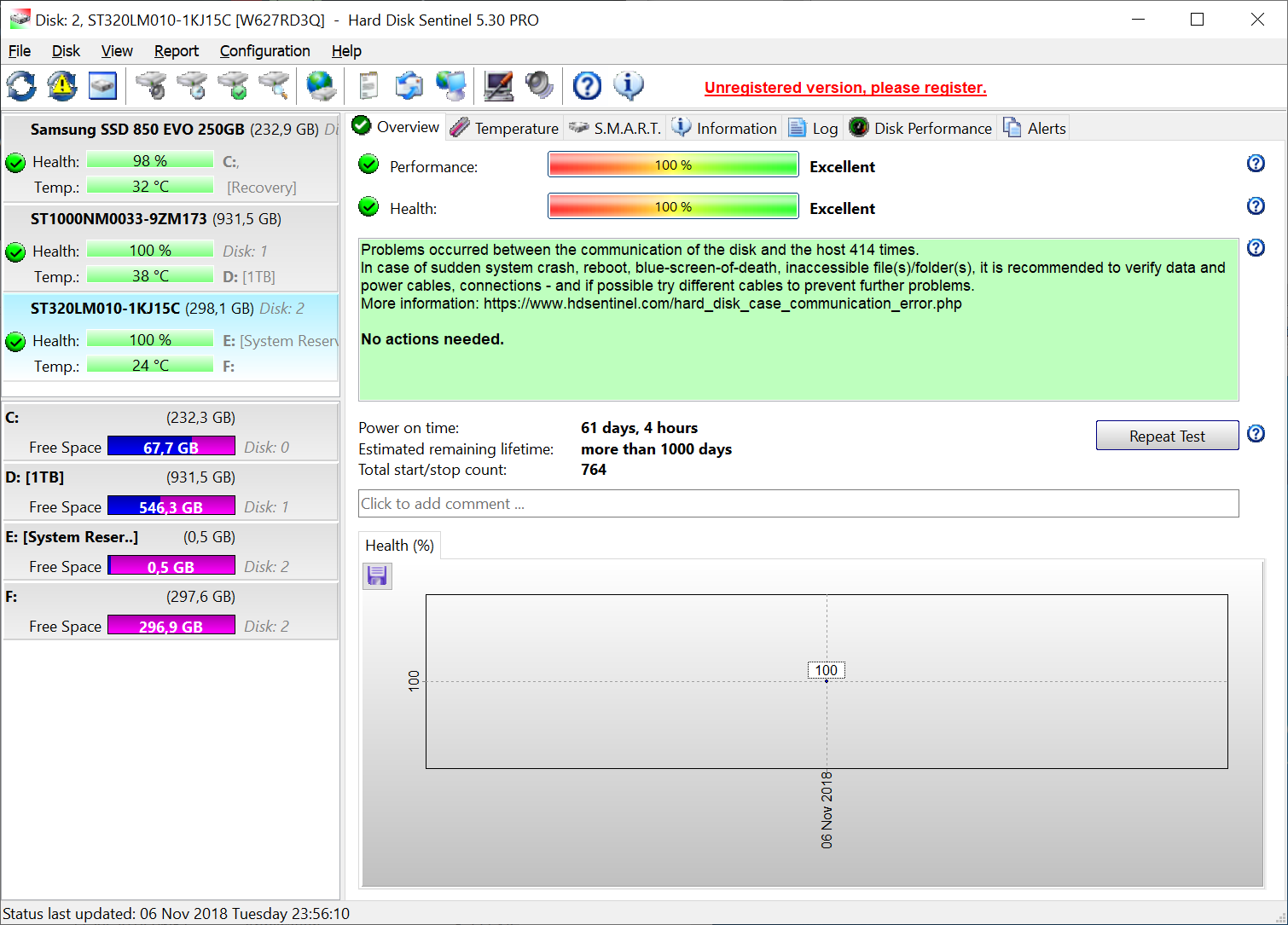Click the text report document icon
The width and height of the screenshot is (1288, 925).
pos(368,85)
